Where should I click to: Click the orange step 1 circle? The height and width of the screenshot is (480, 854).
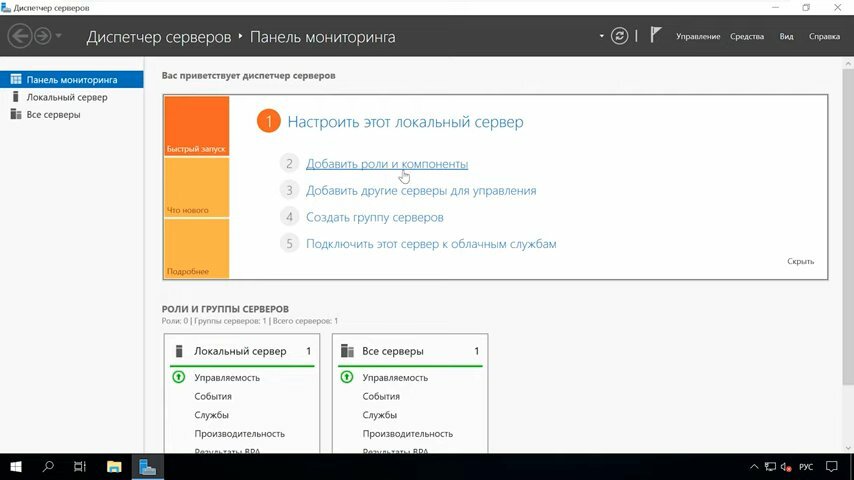268,121
